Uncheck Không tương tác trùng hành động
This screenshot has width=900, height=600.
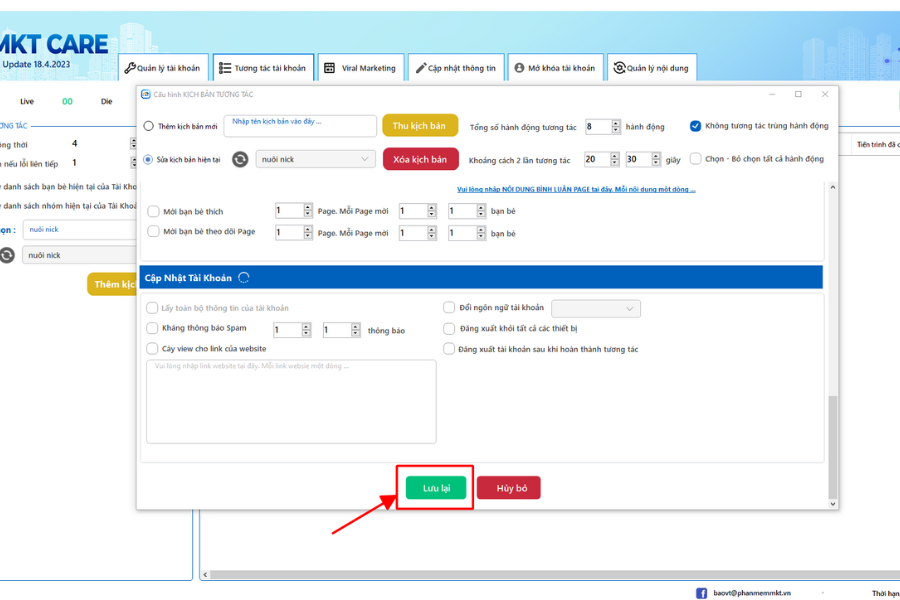[696, 126]
